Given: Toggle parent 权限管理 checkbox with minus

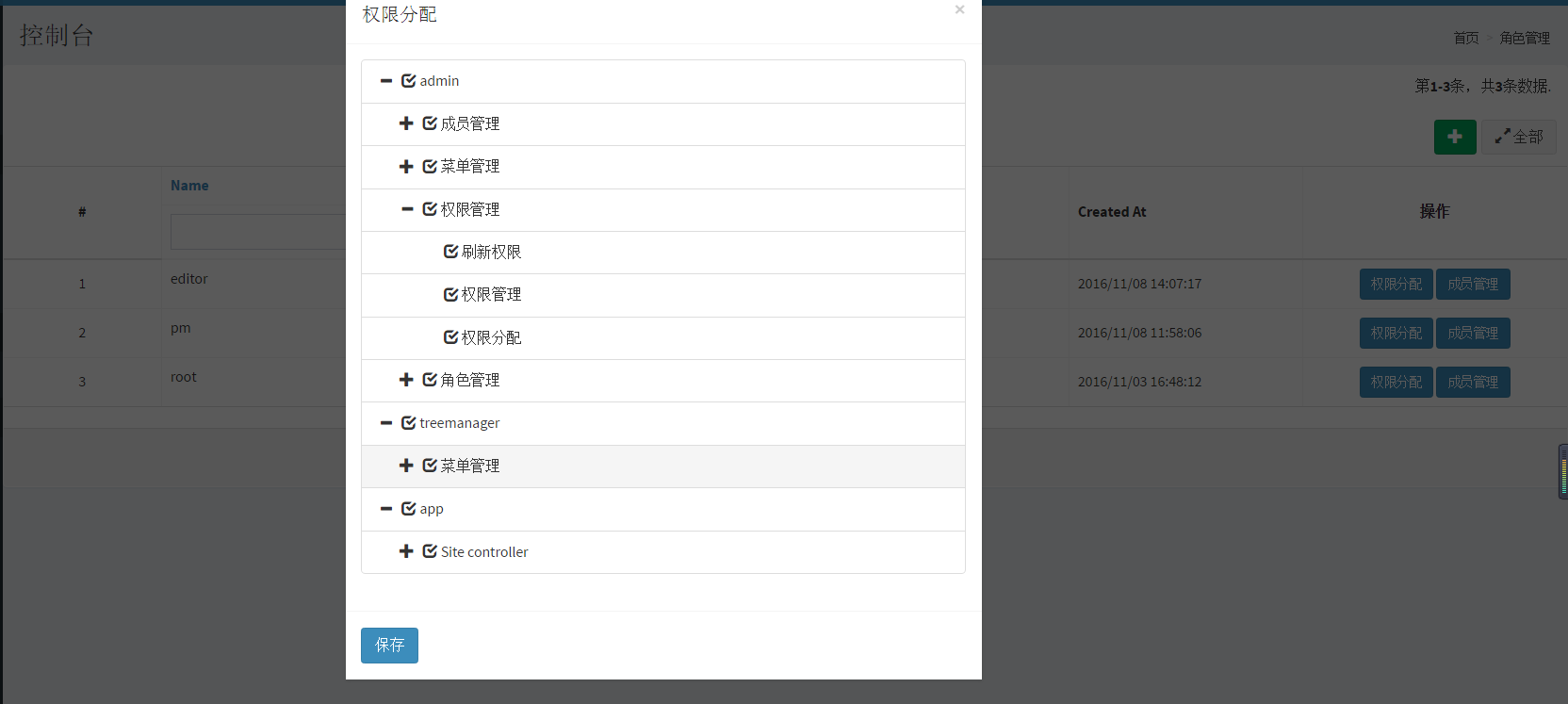Looking at the screenshot, I should click(430, 209).
